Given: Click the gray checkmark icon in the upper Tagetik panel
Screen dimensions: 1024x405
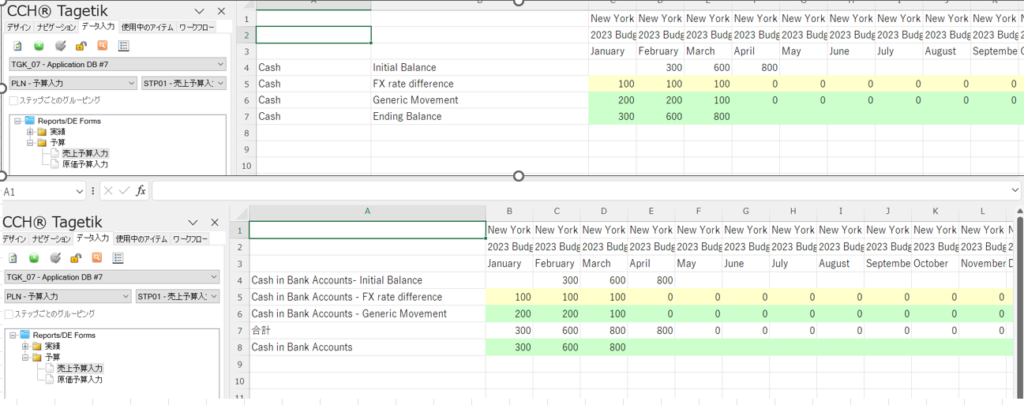Looking at the screenshot, I should click(59, 46).
